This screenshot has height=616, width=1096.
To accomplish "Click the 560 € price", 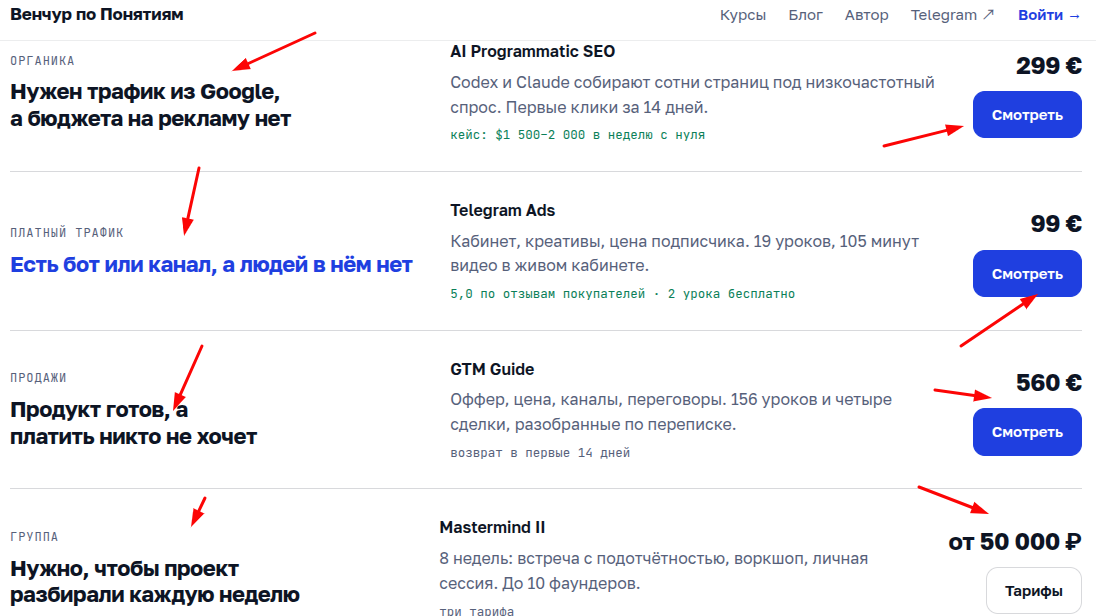I will pyautogui.click(x=1048, y=383).
